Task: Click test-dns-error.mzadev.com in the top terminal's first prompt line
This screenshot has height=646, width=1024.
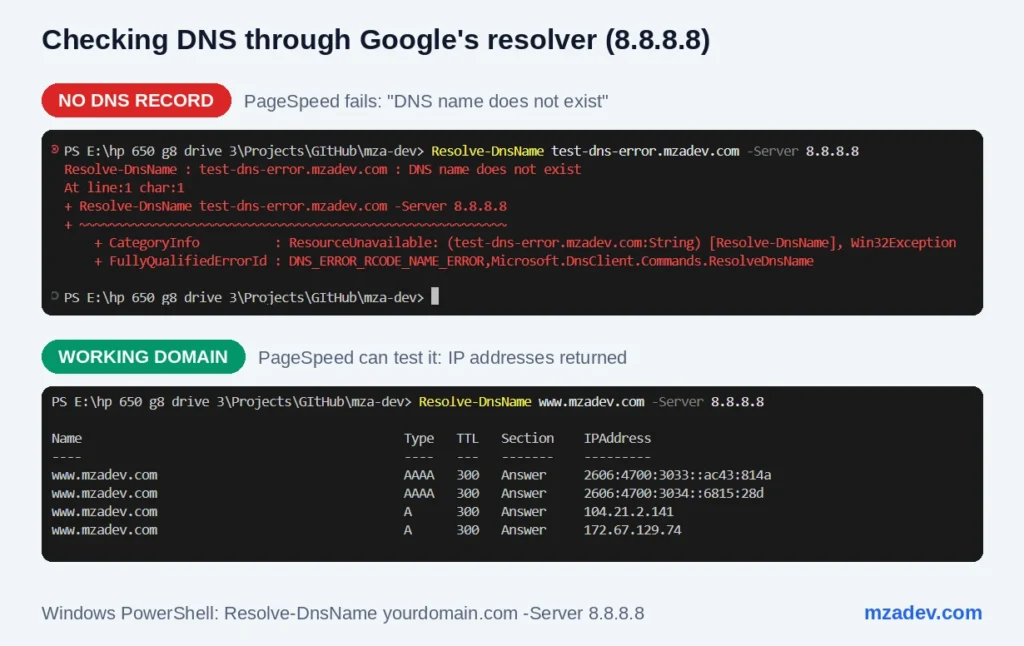Action: 645,151
